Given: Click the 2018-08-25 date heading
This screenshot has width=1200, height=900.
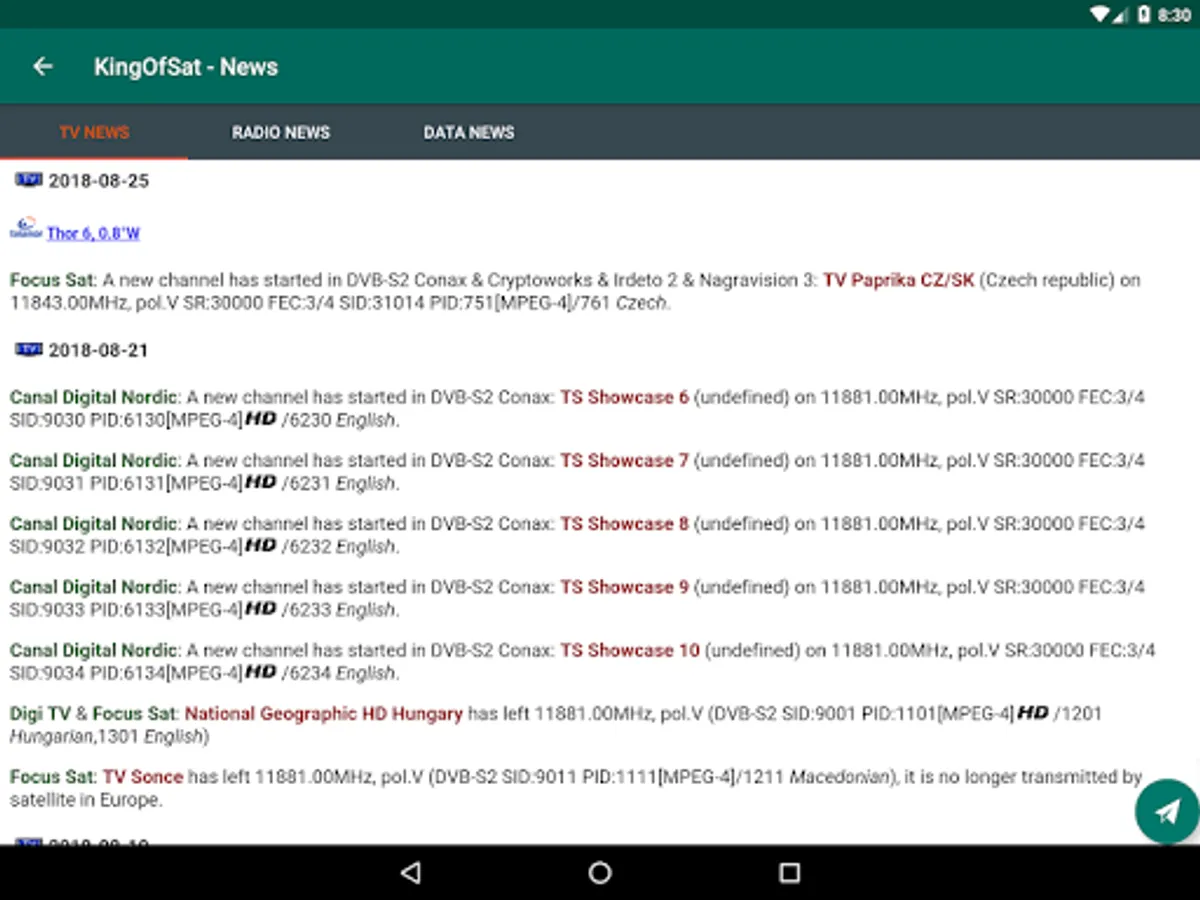Looking at the screenshot, I should click(x=98, y=181).
